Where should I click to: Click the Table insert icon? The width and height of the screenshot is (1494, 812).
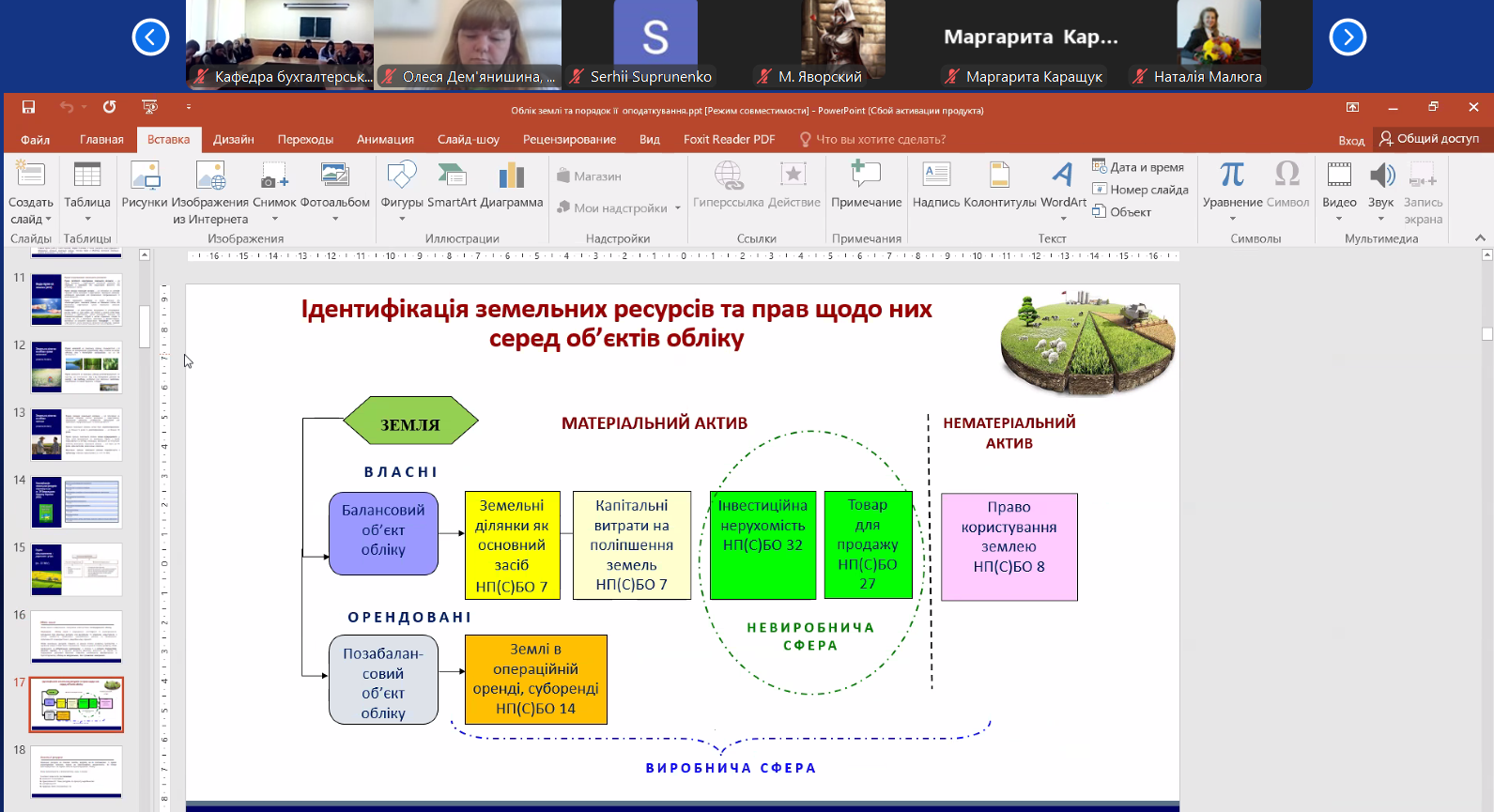86,176
